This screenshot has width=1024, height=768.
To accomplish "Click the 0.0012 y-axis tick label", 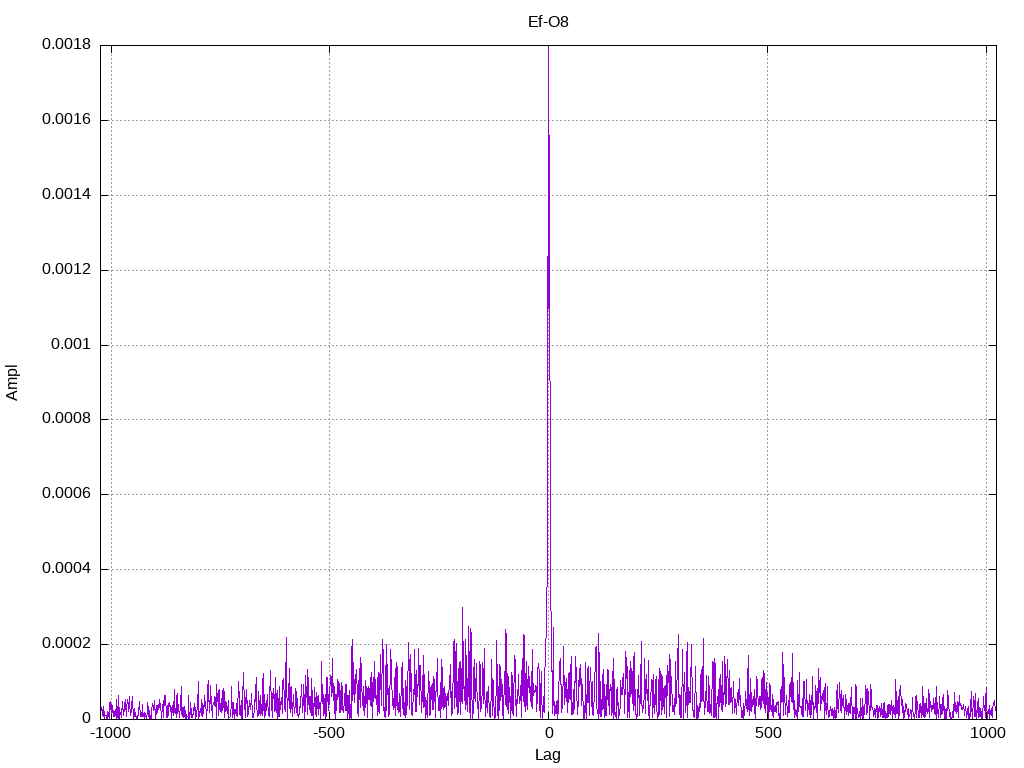I will coord(67,269).
